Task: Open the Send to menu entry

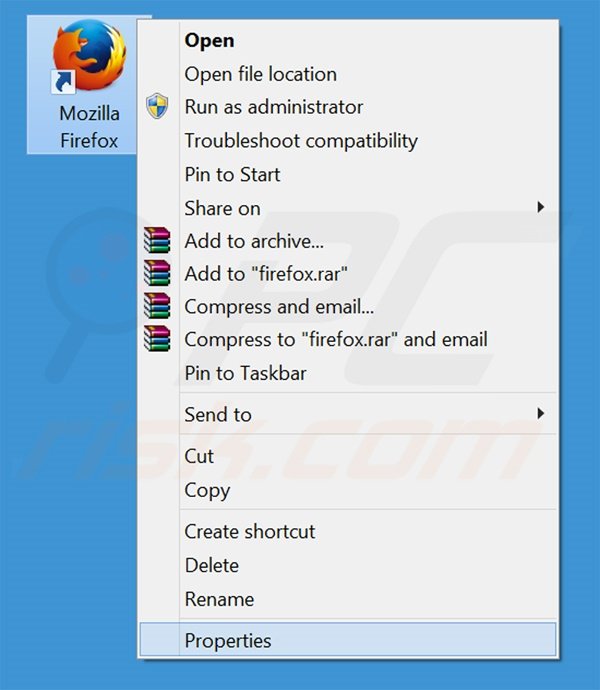Action: [x=348, y=415]
